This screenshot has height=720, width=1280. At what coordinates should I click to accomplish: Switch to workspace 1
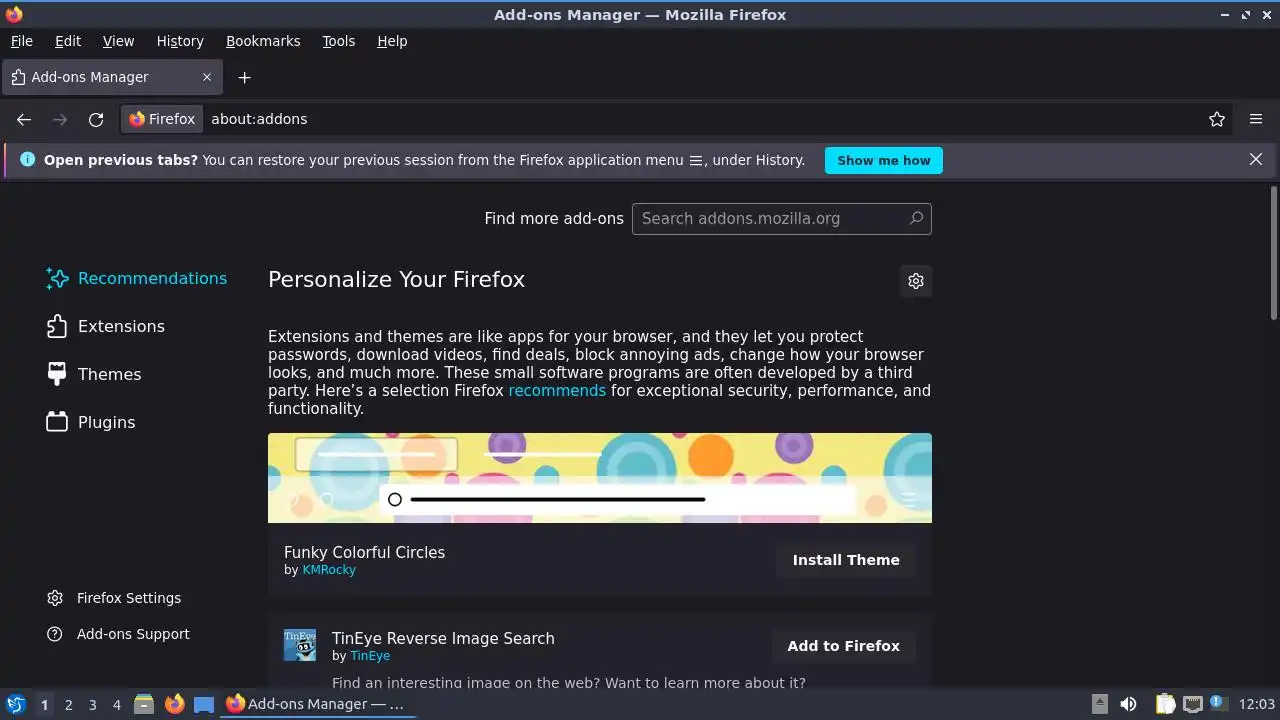click(44, 705)
